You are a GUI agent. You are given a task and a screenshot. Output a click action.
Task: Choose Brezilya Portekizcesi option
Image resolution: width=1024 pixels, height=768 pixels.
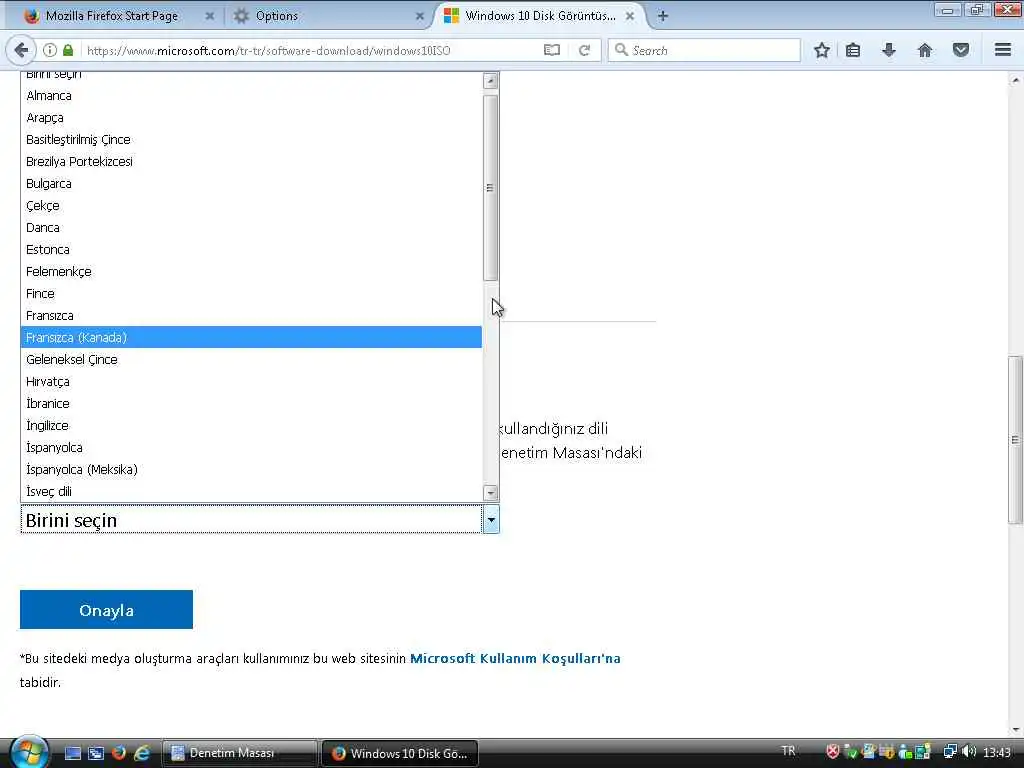click(x=251, y=161)
